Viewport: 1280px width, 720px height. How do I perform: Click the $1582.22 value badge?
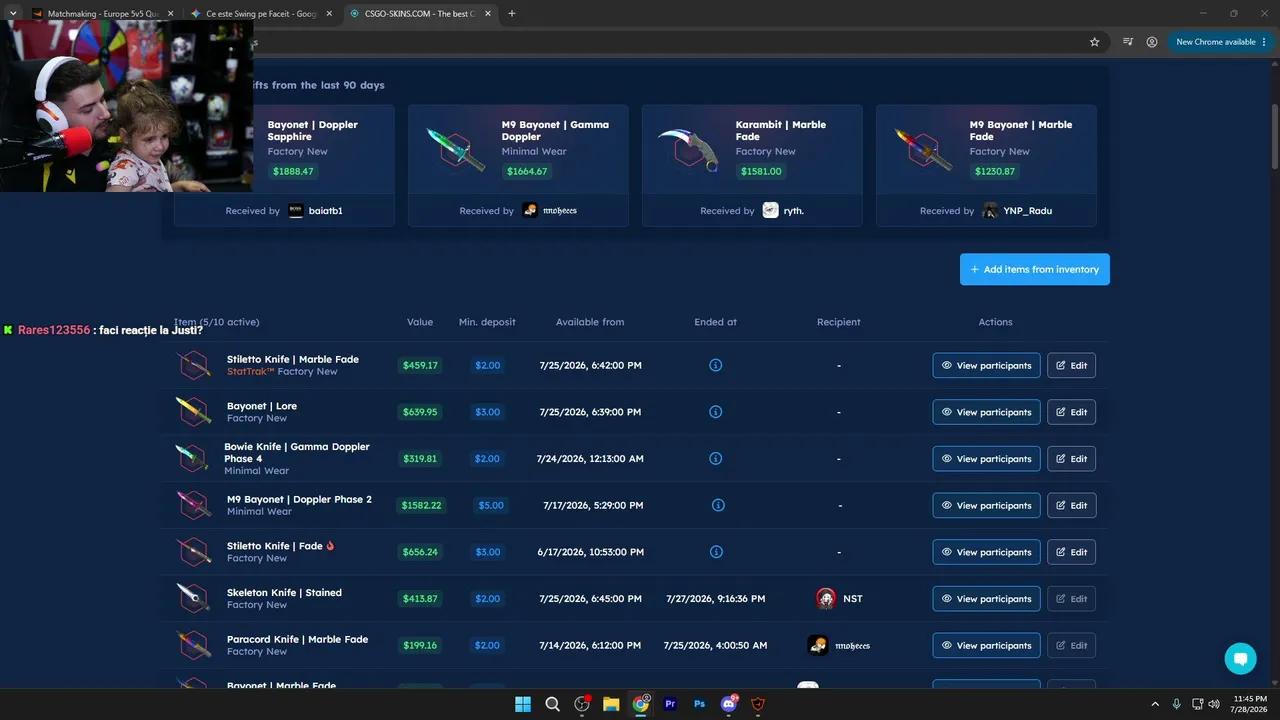421,505
